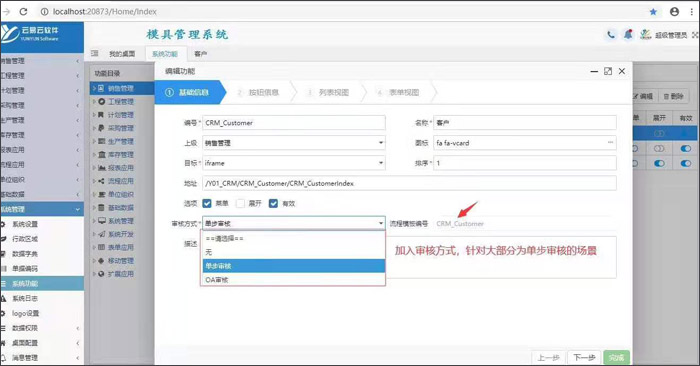Go to step 4 表单视图
Screen dimensions: 700x366
[398, 92]
